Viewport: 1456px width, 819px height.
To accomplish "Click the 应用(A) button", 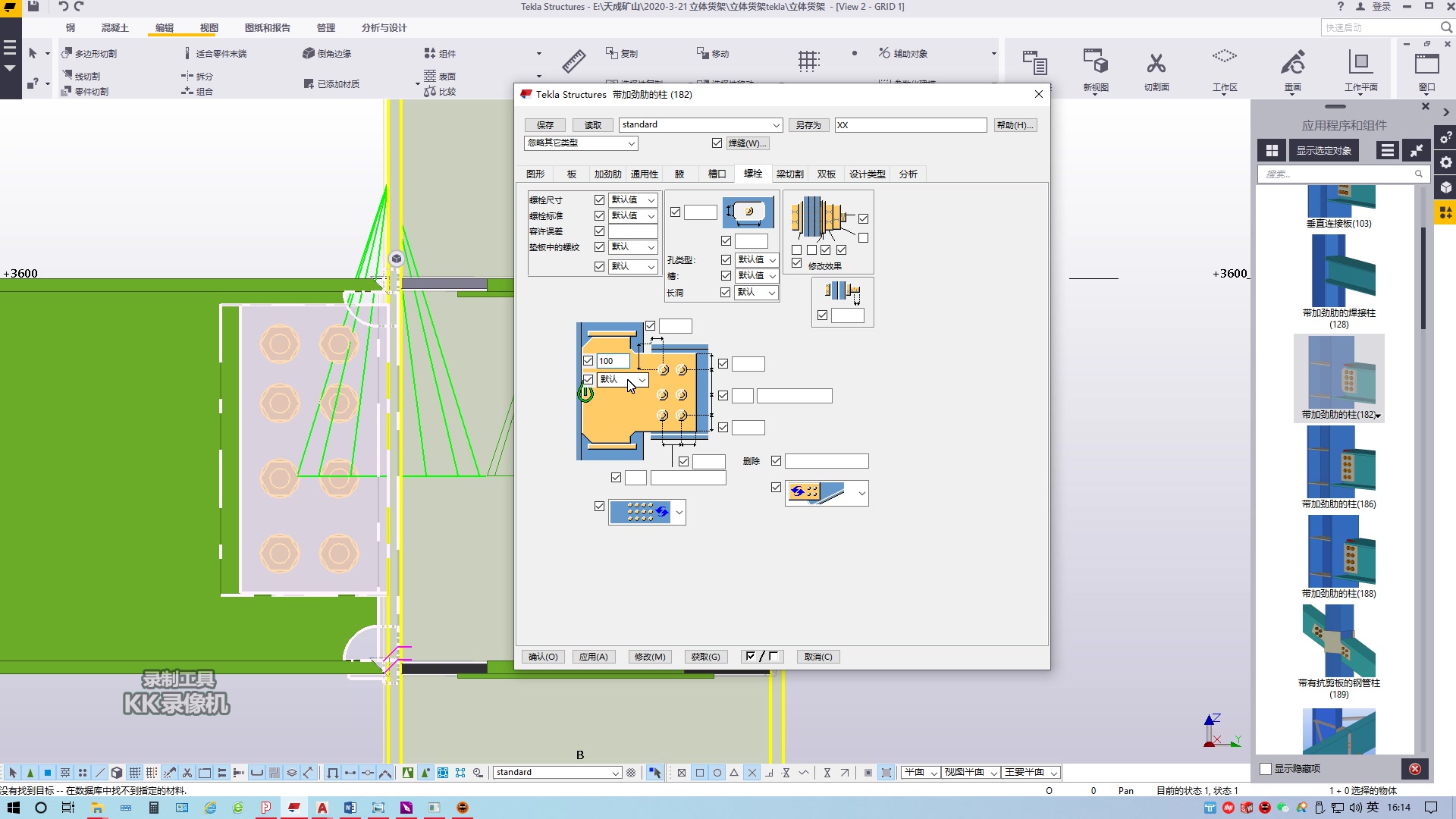I will pyautogui.click(x=592, y=657).
